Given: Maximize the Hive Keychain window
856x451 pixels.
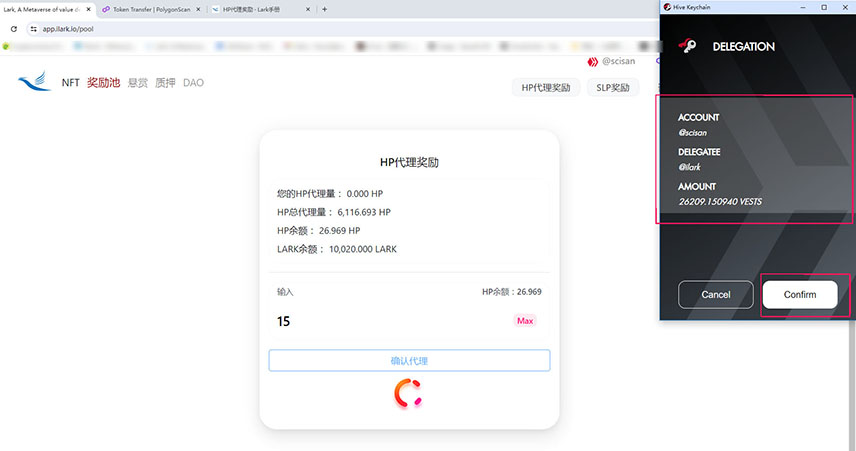Looking at the screenshot, I should click(824, 7).
